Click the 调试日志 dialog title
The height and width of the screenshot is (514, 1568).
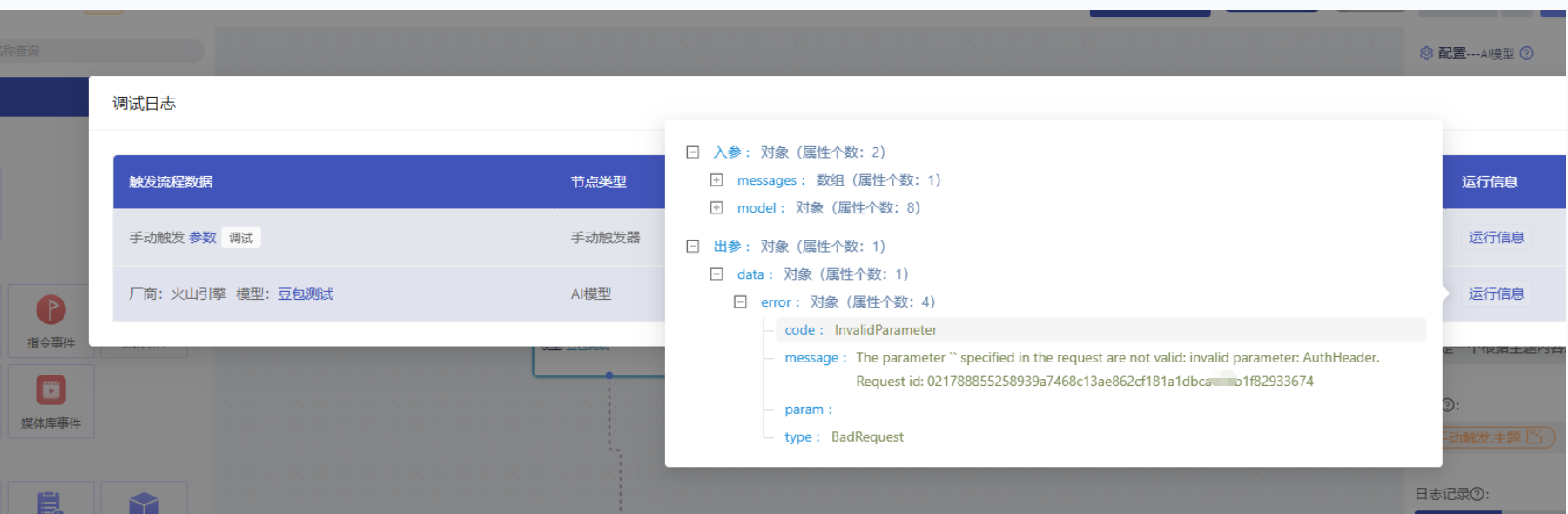[x=144, y=104]
